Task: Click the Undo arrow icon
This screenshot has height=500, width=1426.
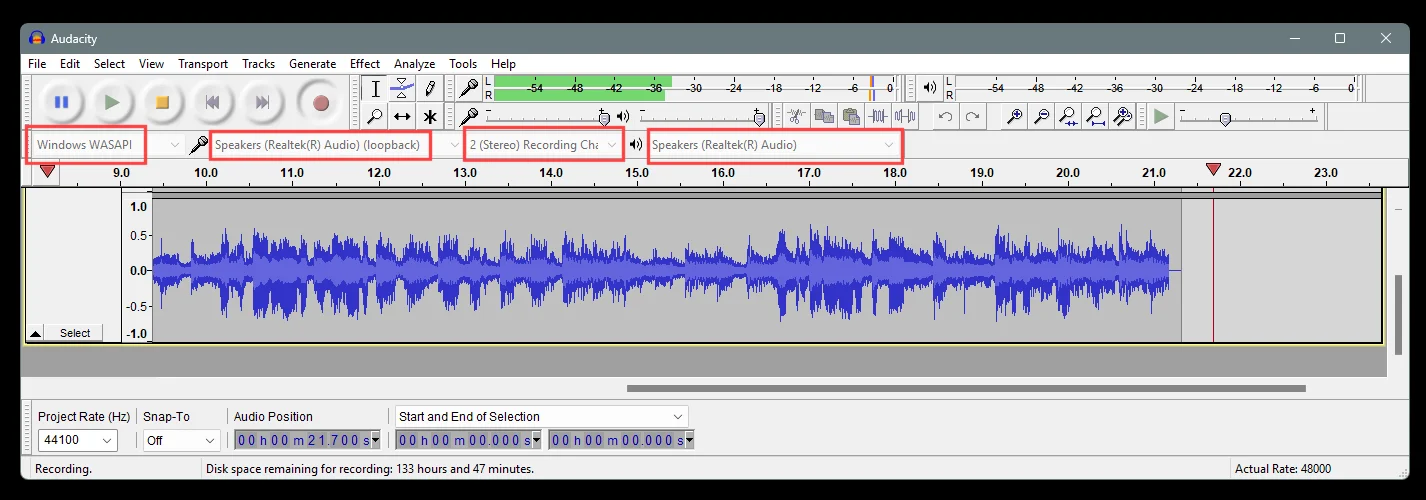Action: (945, 117)
